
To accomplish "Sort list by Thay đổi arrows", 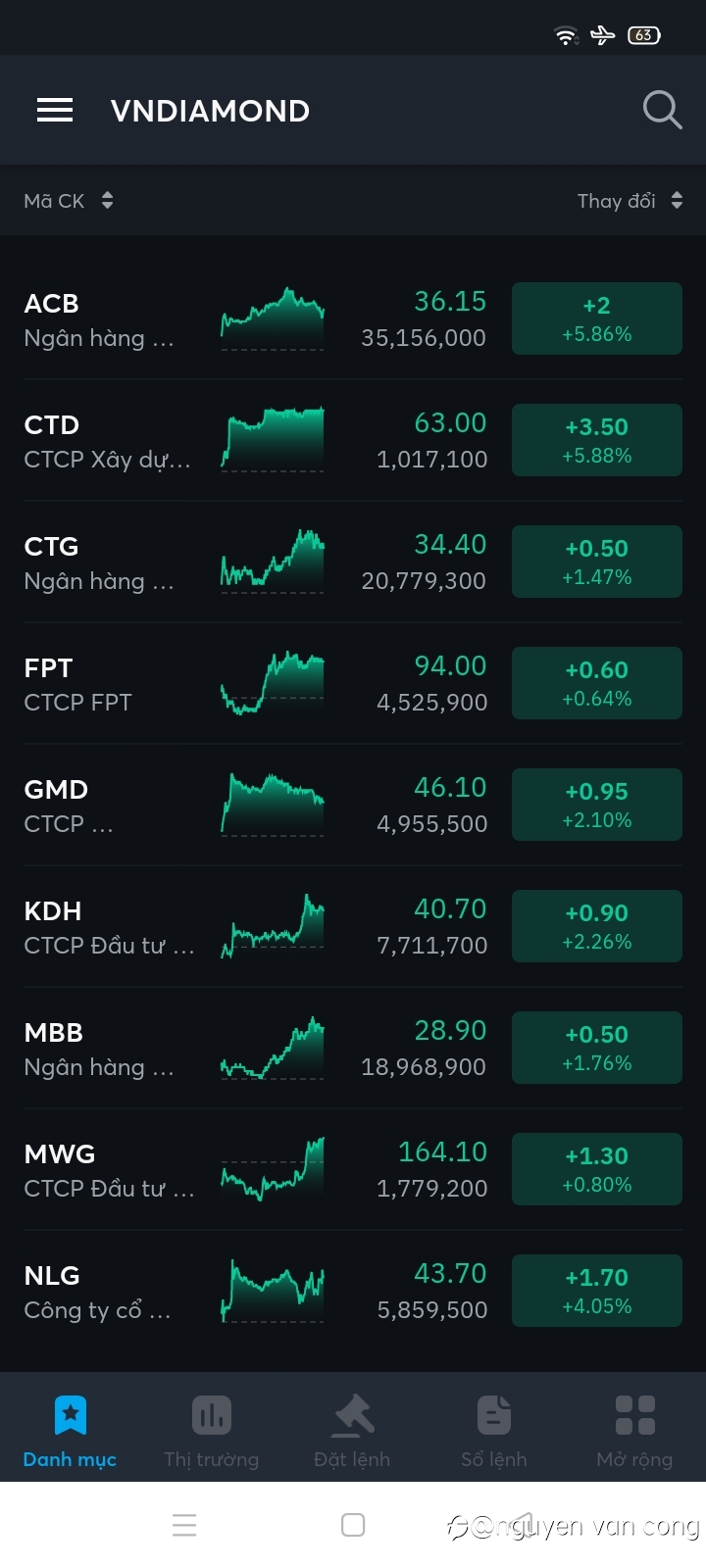I will tap(677, 200).
